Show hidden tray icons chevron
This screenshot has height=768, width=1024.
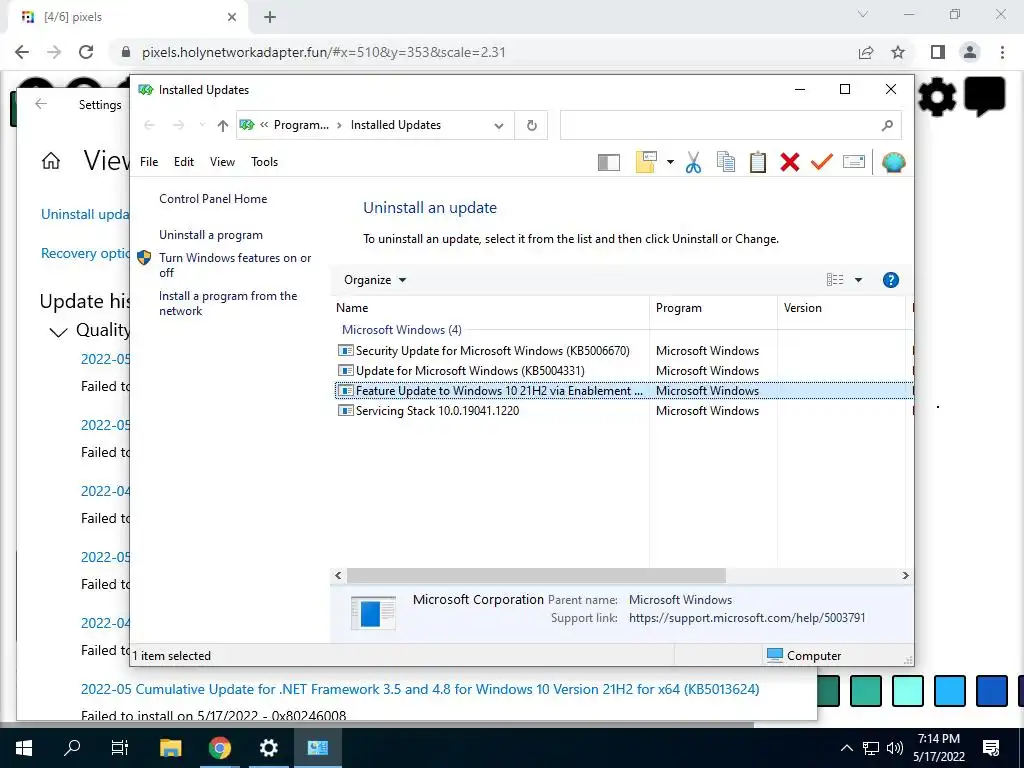[x=846, y=748]
